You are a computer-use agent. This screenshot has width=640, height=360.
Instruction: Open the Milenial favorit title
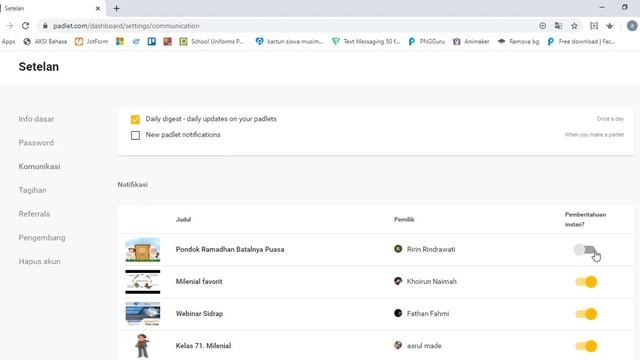(199, 282)
